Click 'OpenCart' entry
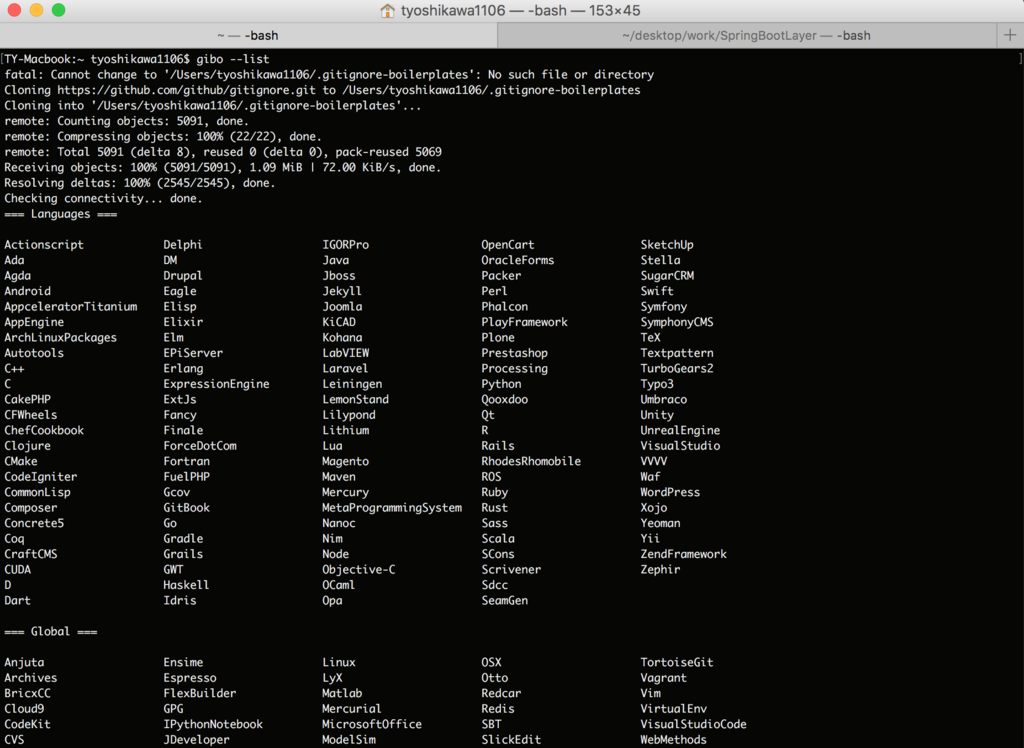1024x748 pixels. click(x=507, y=245)
